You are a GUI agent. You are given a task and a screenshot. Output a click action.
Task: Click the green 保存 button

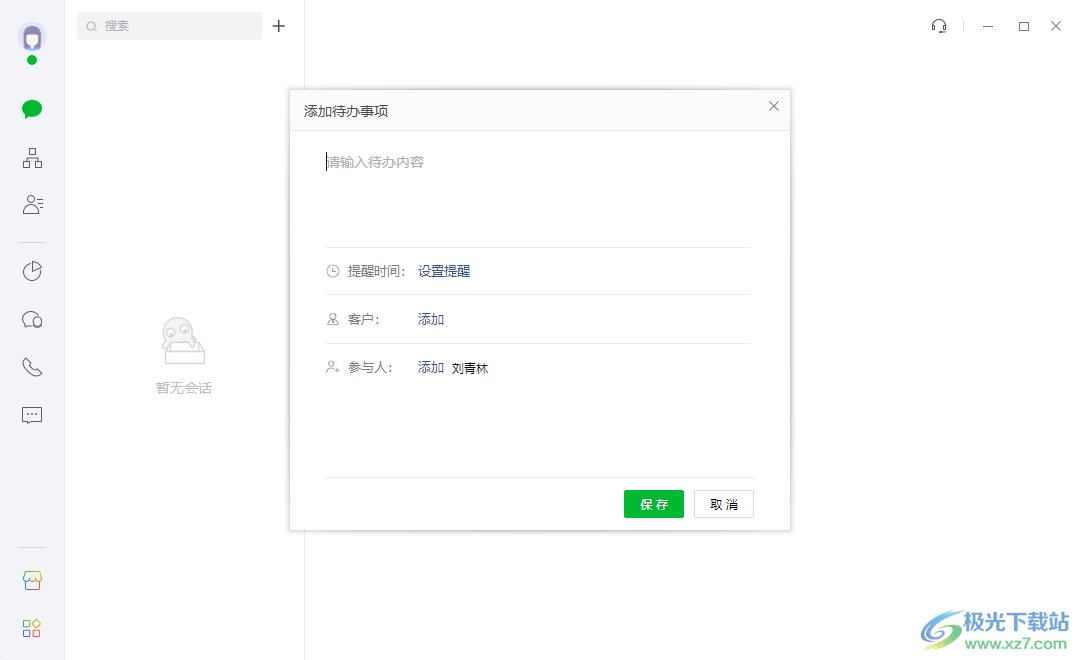tap(654, 504)
